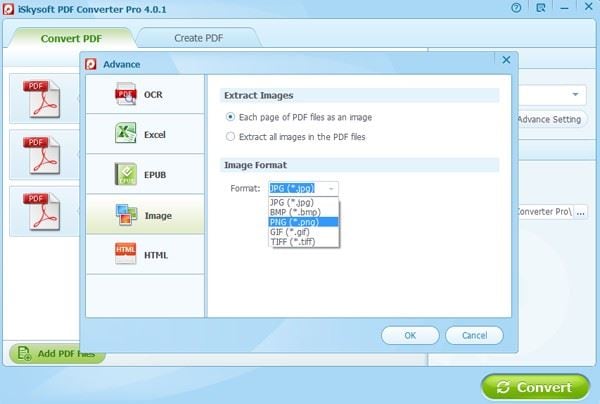Click the Advance Setting button

click(549, 119)
